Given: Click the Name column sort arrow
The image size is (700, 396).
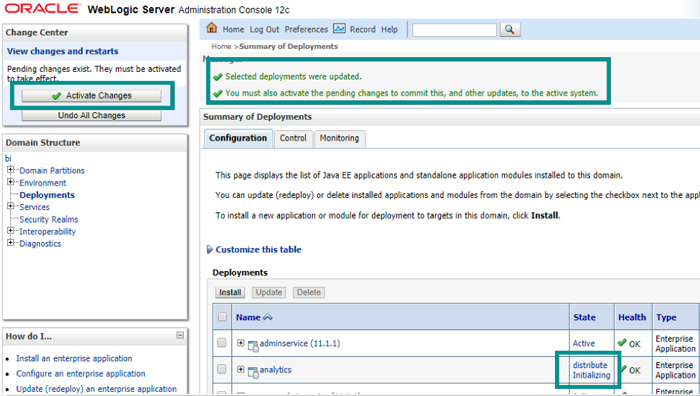Looking at the screenshot, I should coord(268,317).
